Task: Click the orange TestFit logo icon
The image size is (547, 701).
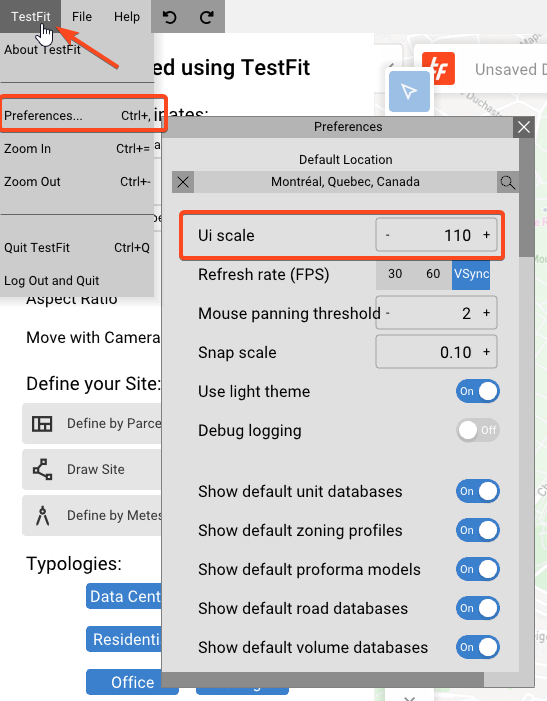Action: coord(438,68)
